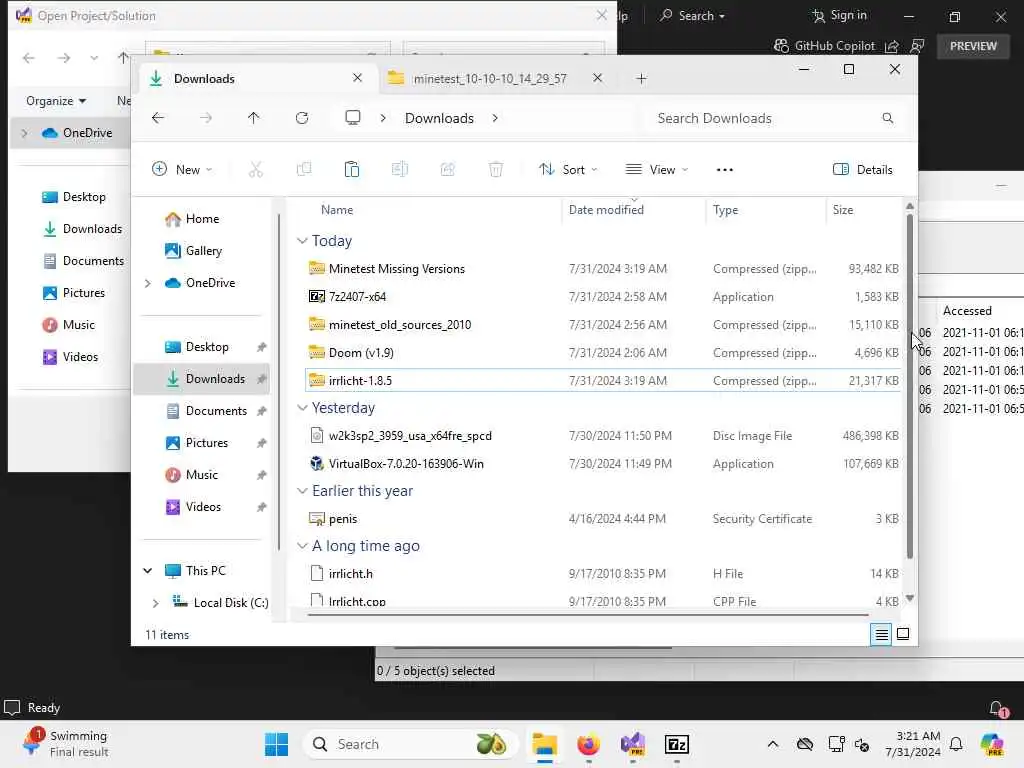Open Gallery in navigation pane
1024x768 pixels.
pyautogui.click(x=204, y=251)
